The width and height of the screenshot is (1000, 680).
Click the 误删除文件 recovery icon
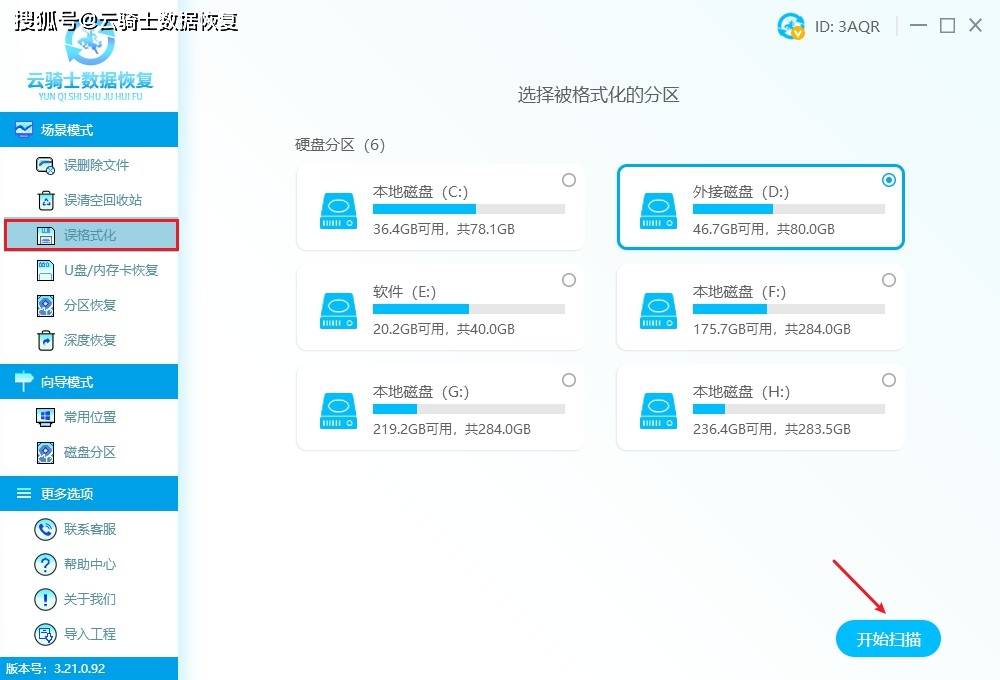point(45,165)
